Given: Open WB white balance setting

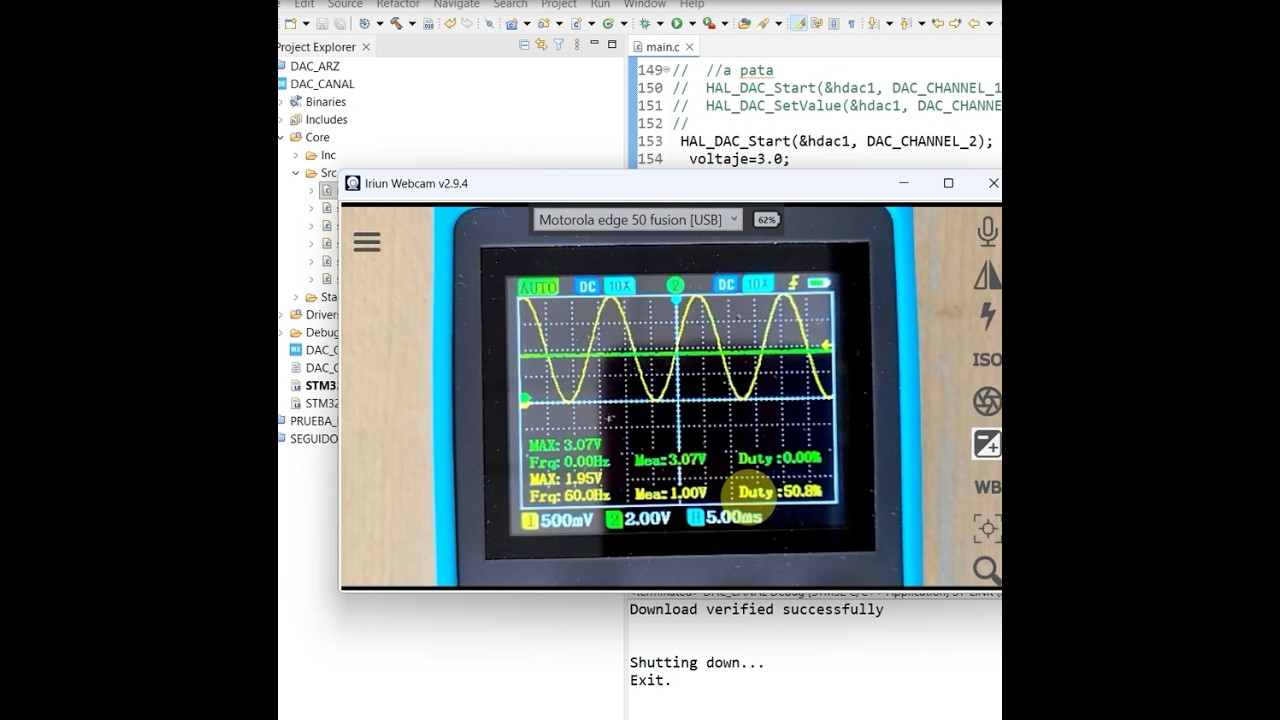Looking at the screenshot, I should click(987, 487).
